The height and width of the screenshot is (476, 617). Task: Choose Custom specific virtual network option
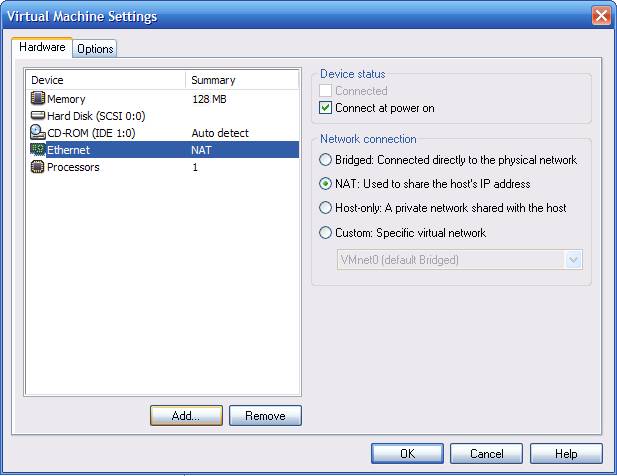[x=325, y=232]
